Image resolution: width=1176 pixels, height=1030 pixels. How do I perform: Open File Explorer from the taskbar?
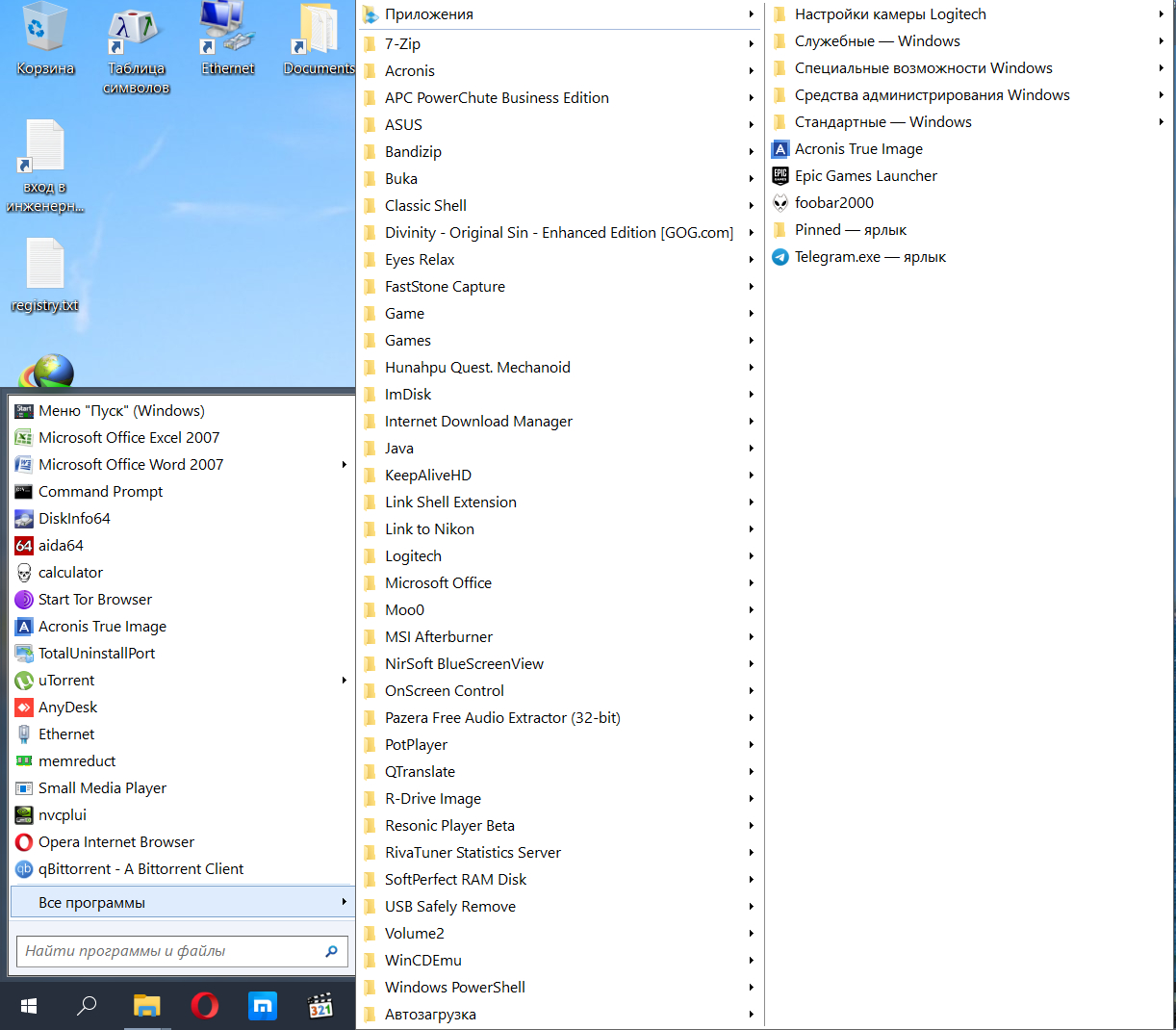click(x=146, y=1006)
